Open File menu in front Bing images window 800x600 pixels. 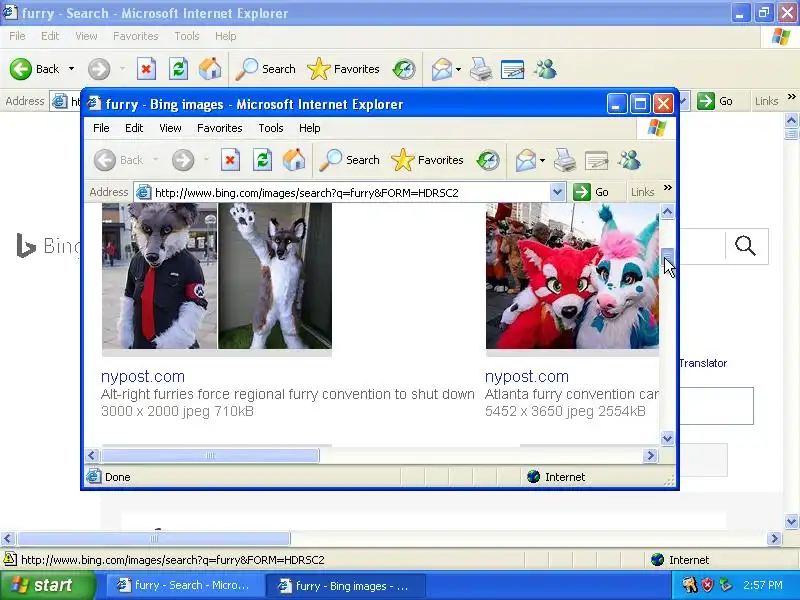[101, 128]
